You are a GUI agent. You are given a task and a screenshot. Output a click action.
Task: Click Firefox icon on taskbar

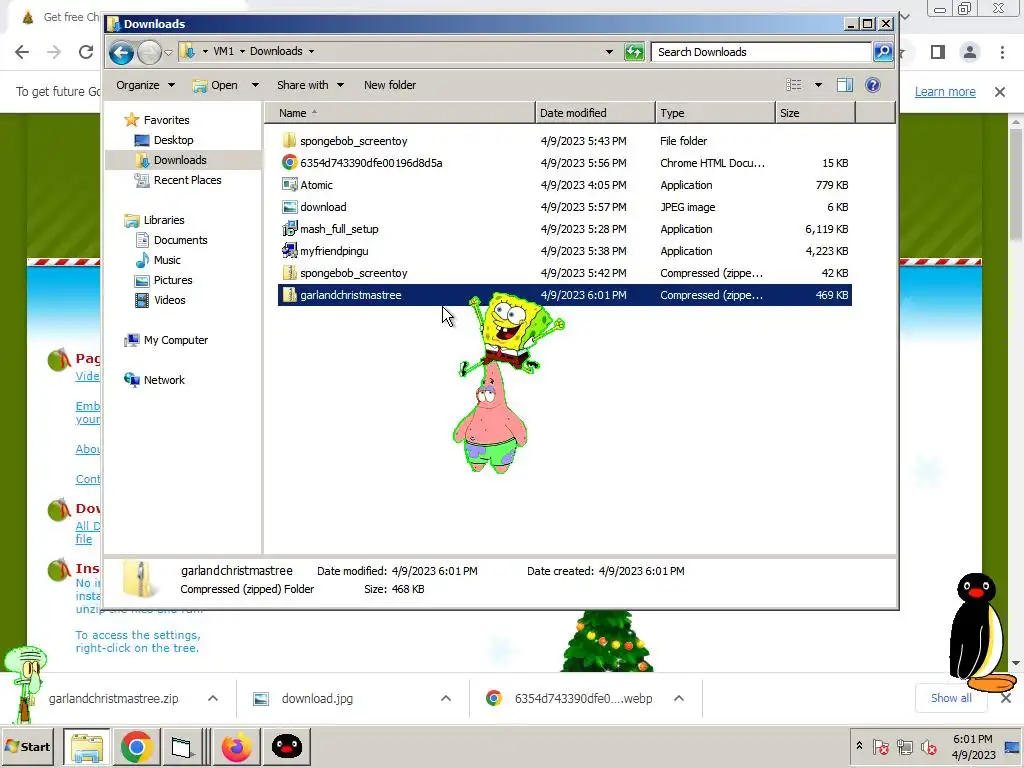pos(236,746)
